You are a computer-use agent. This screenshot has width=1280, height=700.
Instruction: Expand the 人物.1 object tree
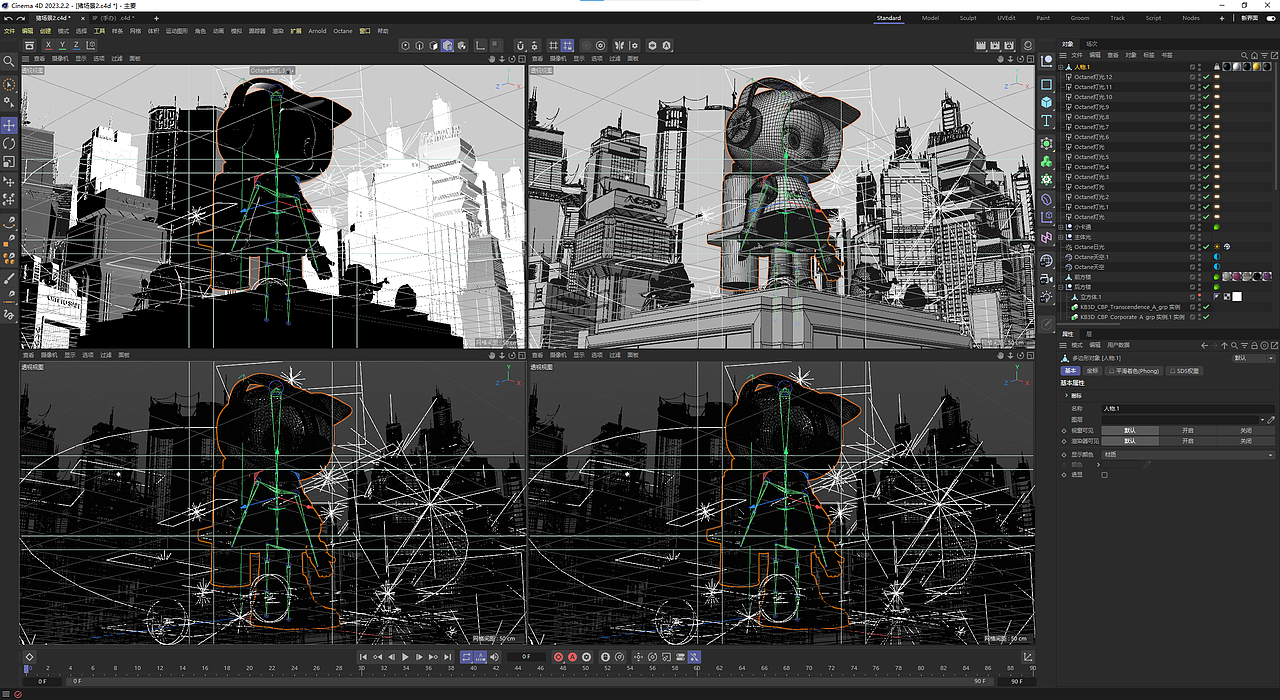click(1060, 67)
